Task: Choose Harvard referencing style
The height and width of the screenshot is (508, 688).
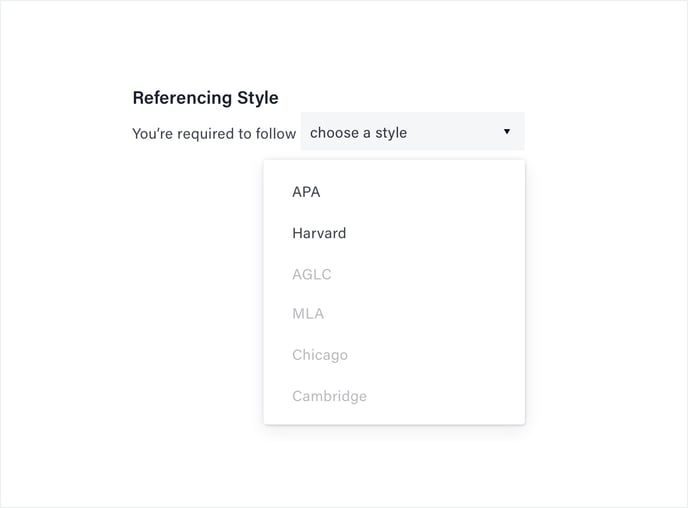Action: 319,233
